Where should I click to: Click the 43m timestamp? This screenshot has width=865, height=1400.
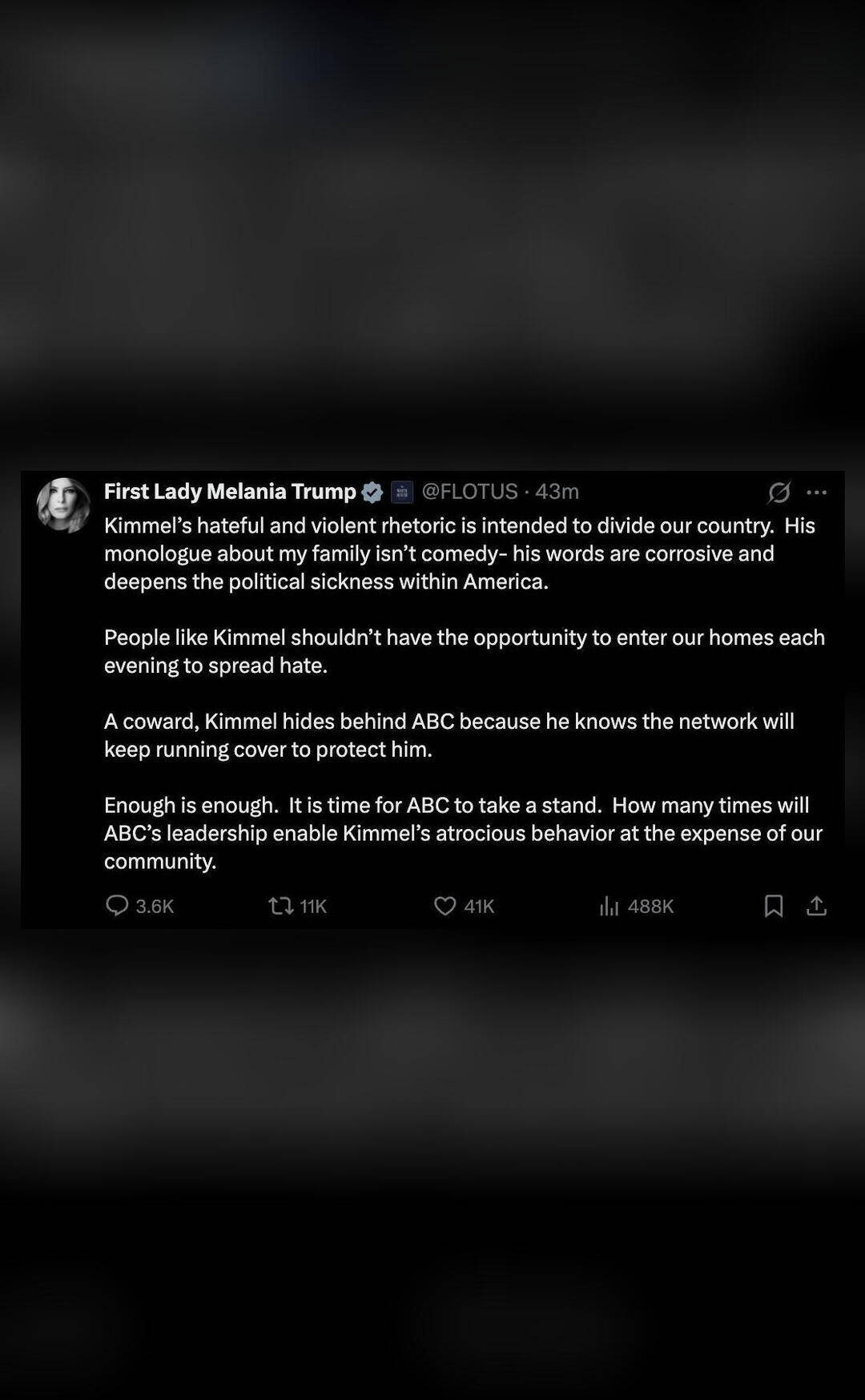click(557, 492)
